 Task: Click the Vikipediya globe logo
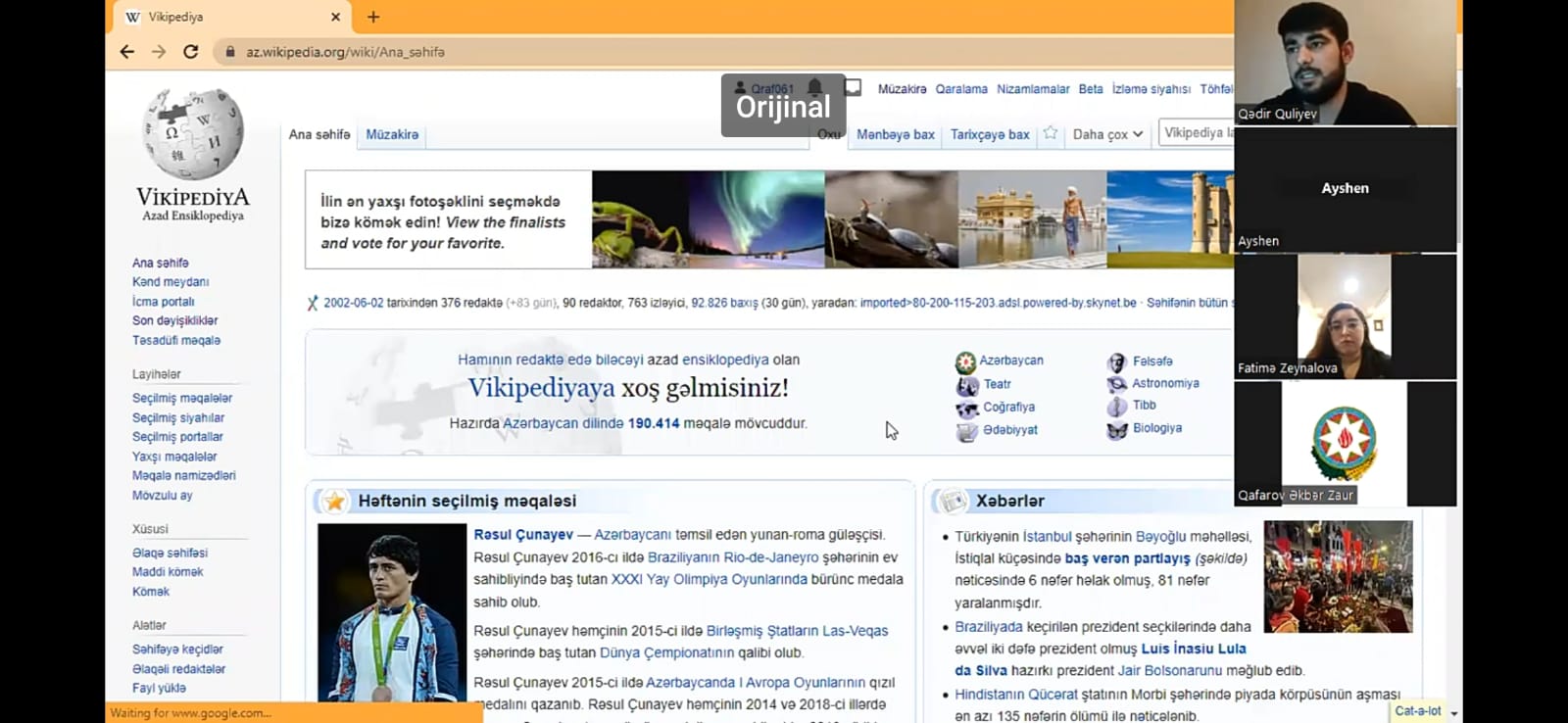[x=193, y=134]
